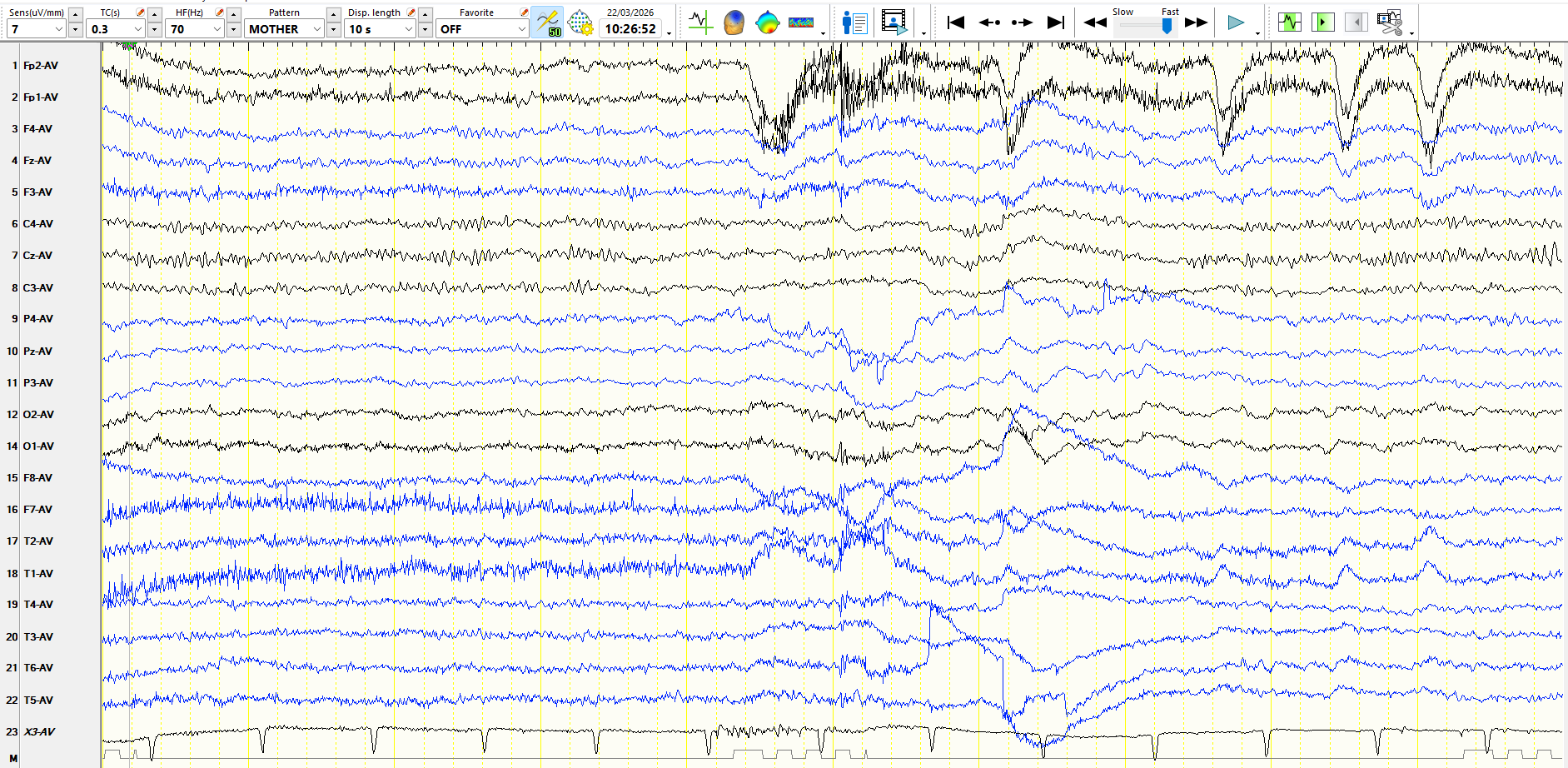Expand the mapping tools toolbar overflow arrow
Viewport: 1568px width, 768px height.
pyautogui.click(x=823, y=33)
